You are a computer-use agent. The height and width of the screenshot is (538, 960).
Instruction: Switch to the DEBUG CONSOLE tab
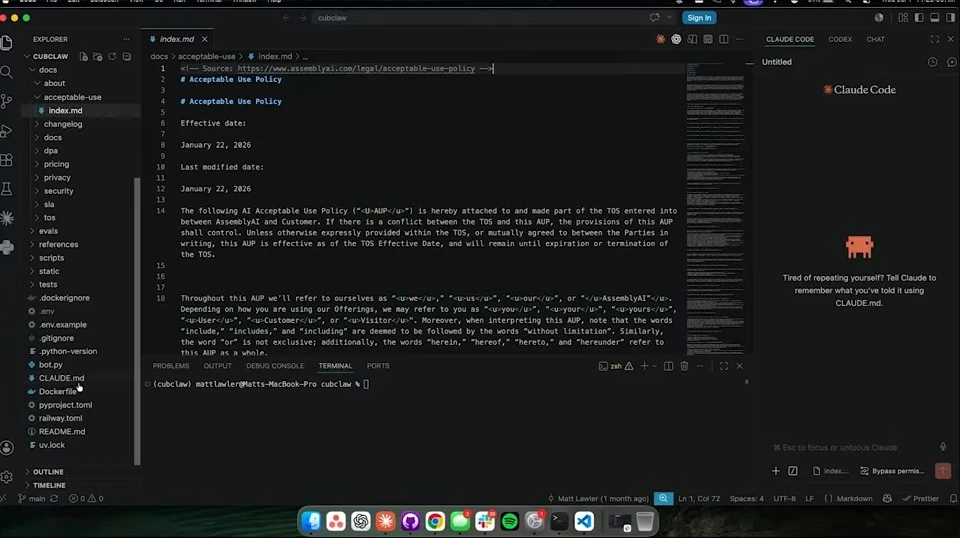pos(275,366)
